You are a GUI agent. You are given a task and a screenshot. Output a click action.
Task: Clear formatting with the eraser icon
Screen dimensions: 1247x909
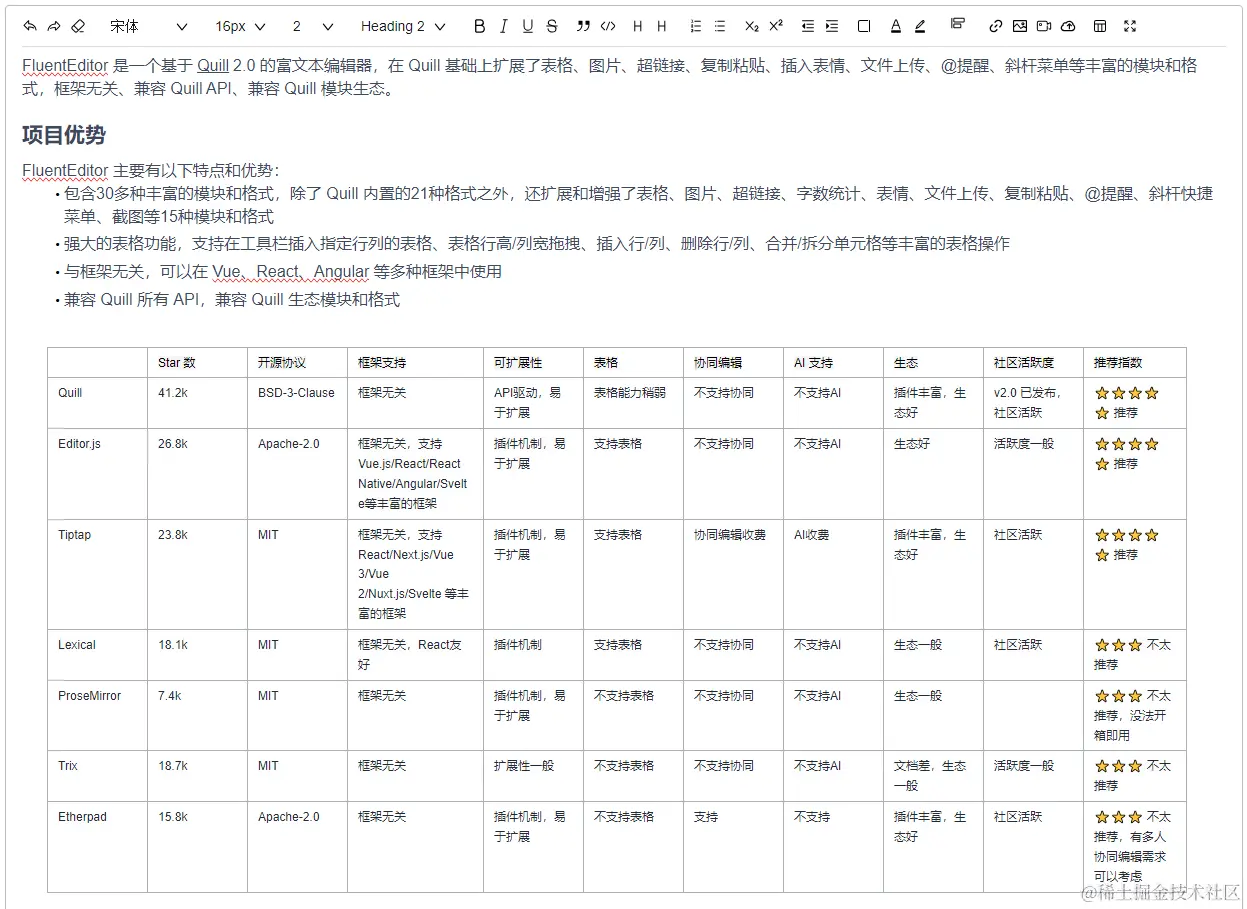coord(79,26)
